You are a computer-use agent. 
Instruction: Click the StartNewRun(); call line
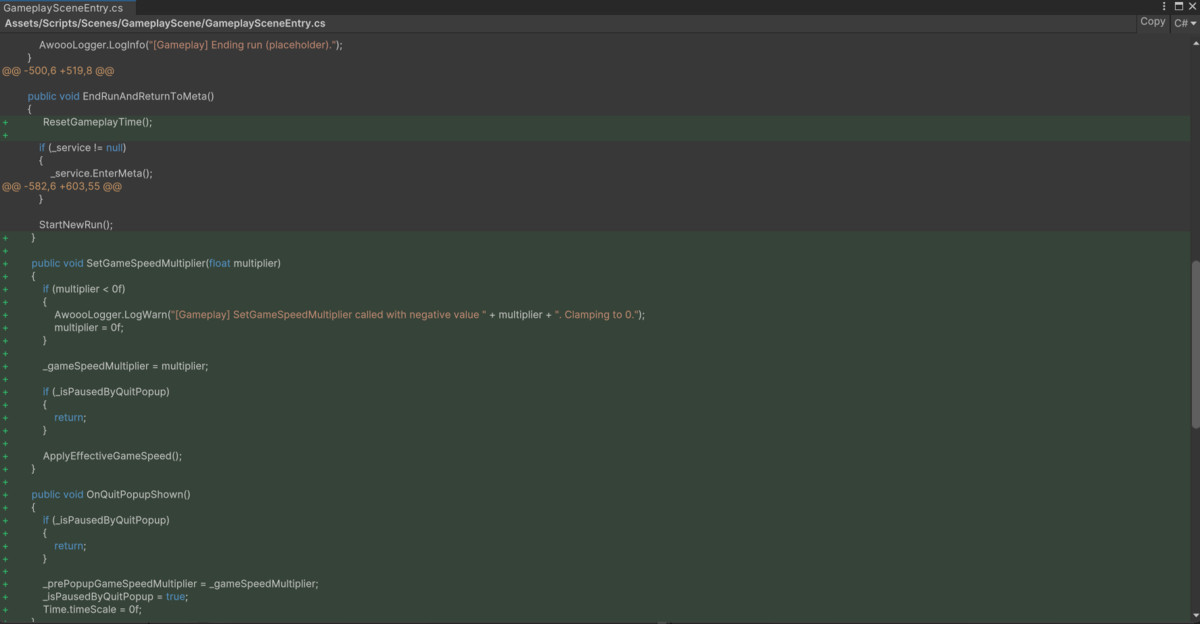pyautogui.click(x=76, y=225)
